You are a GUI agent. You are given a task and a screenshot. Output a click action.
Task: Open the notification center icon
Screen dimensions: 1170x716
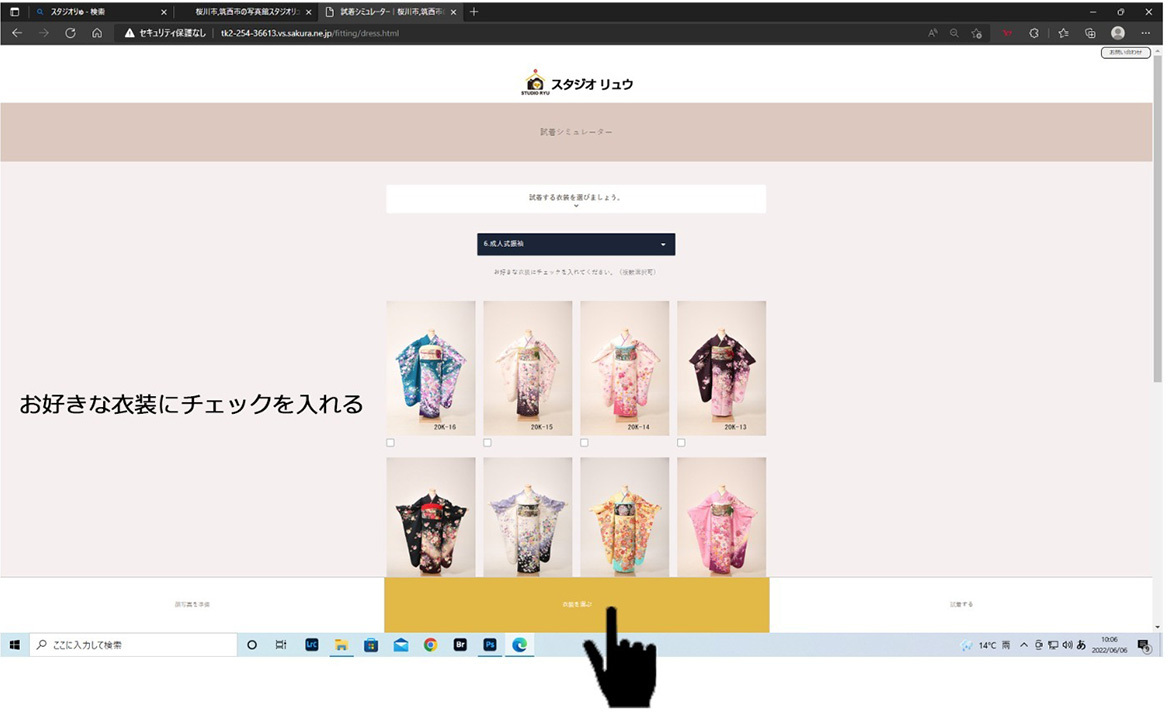click(1145, 646)
